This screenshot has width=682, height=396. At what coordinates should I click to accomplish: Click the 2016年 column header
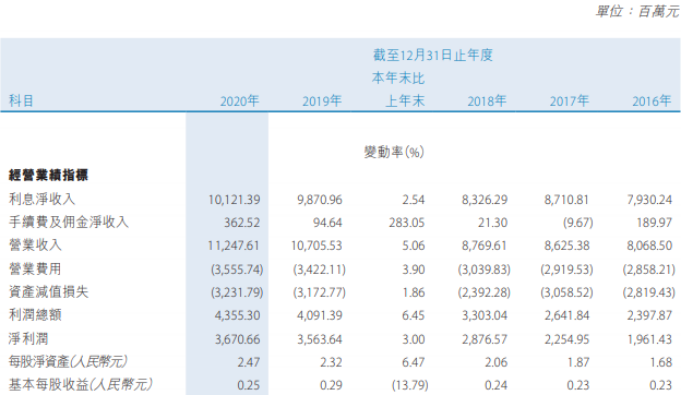point(652,101)
